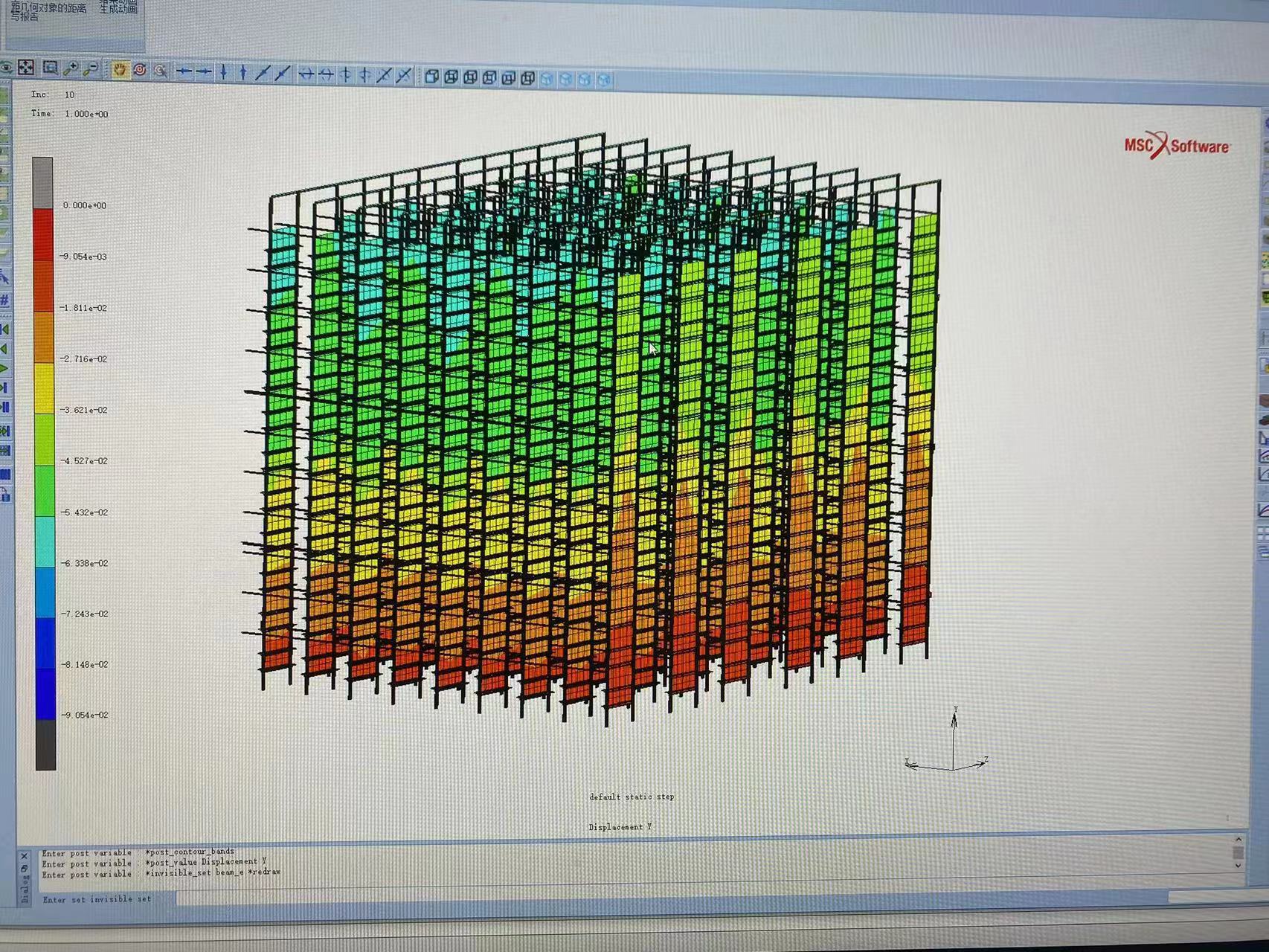Click the up arrow of dialog scrollbar
The image size is (1269, 952).
coord(1238,840)
